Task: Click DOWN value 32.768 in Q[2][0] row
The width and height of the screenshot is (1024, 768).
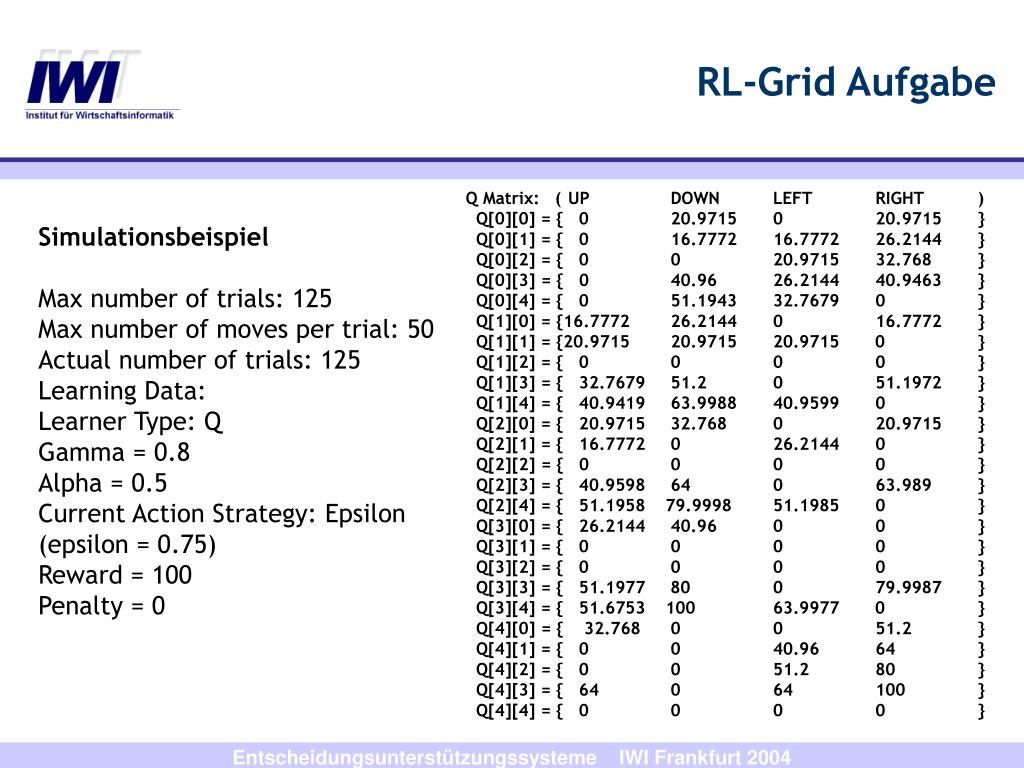Action: point(698,424)
